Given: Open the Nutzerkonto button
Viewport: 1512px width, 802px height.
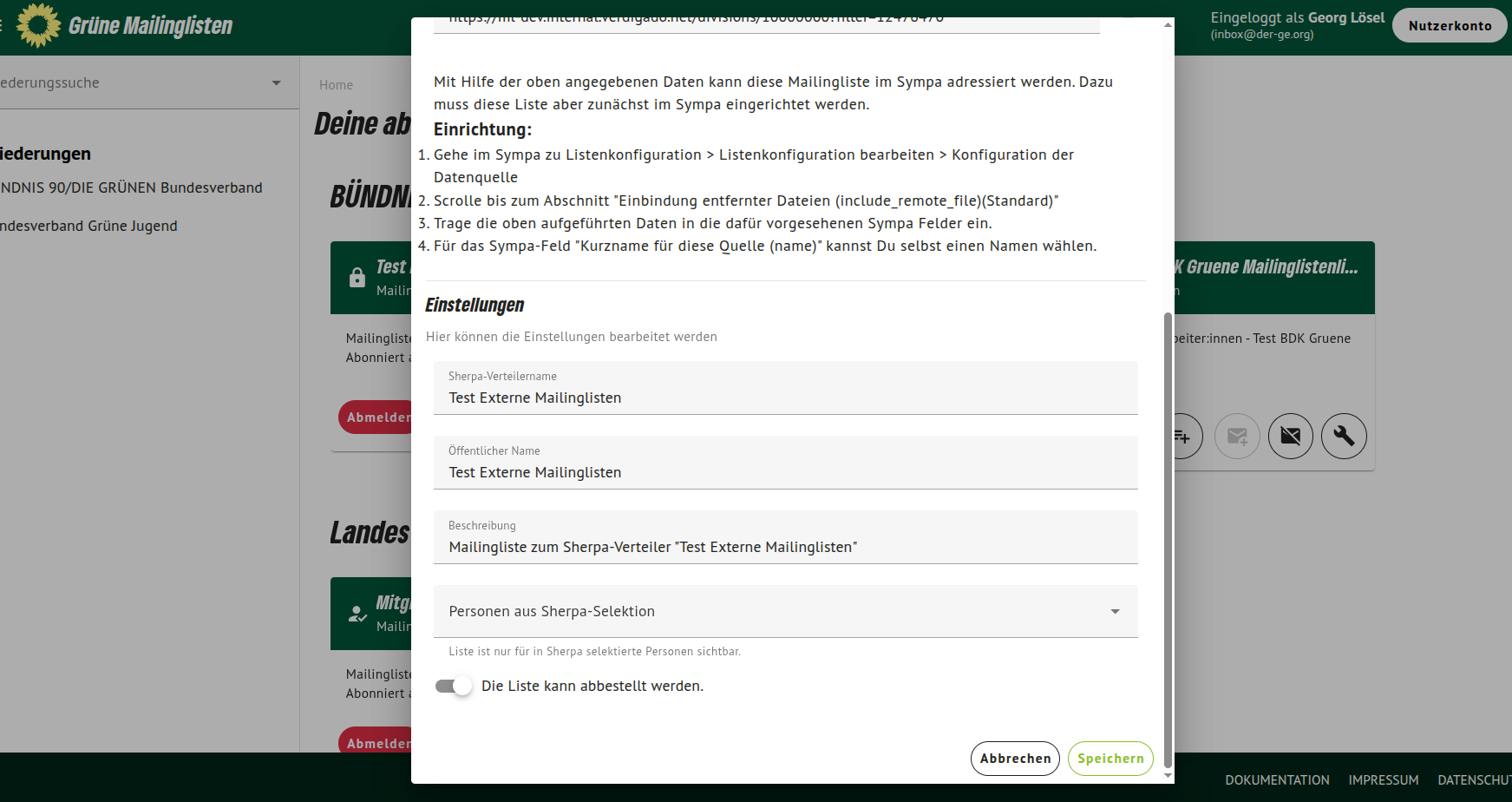Looking at the screenshot, I should [x=1450, y=26].
